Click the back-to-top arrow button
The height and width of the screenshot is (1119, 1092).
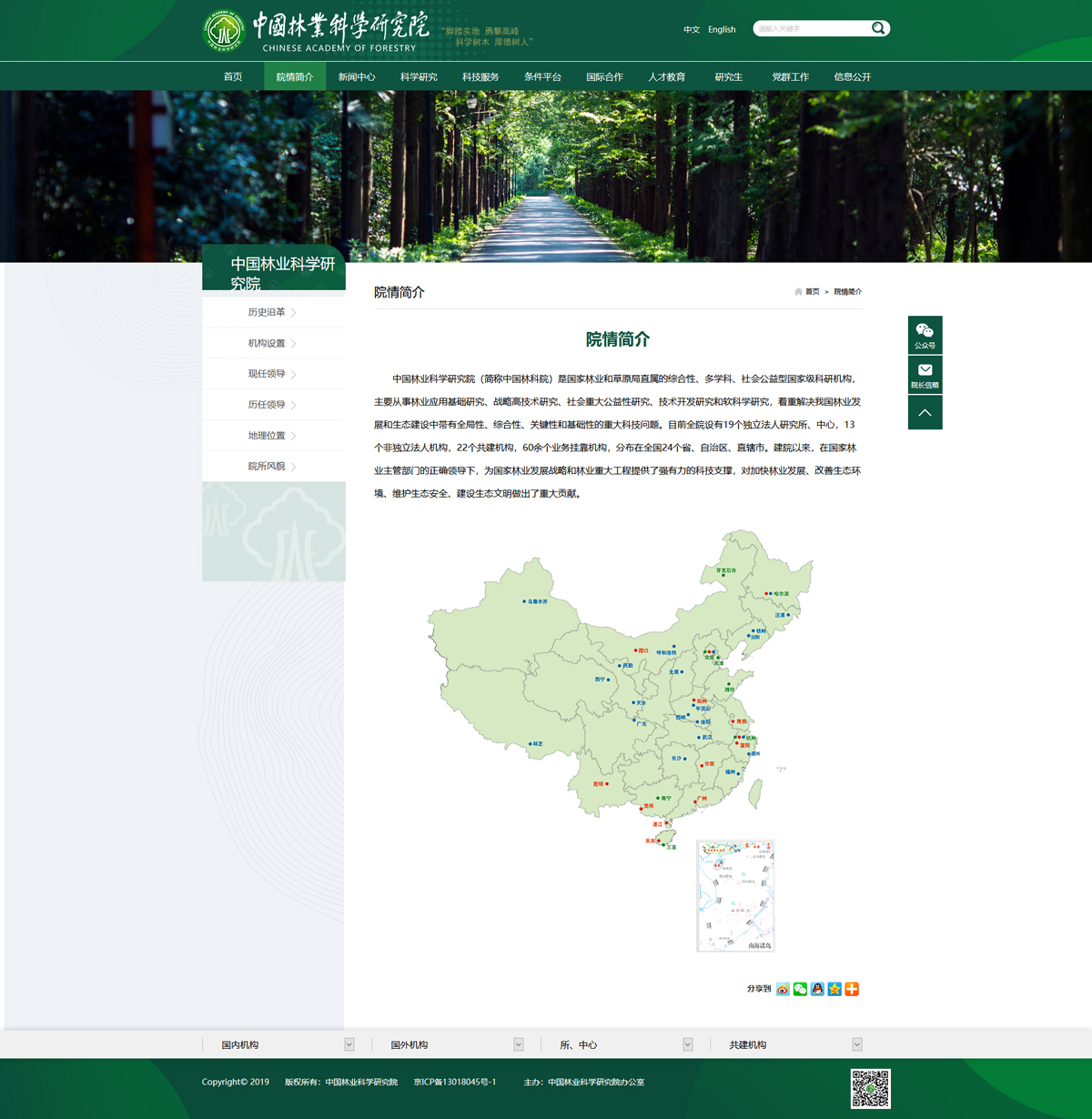(x=925, y=413)
